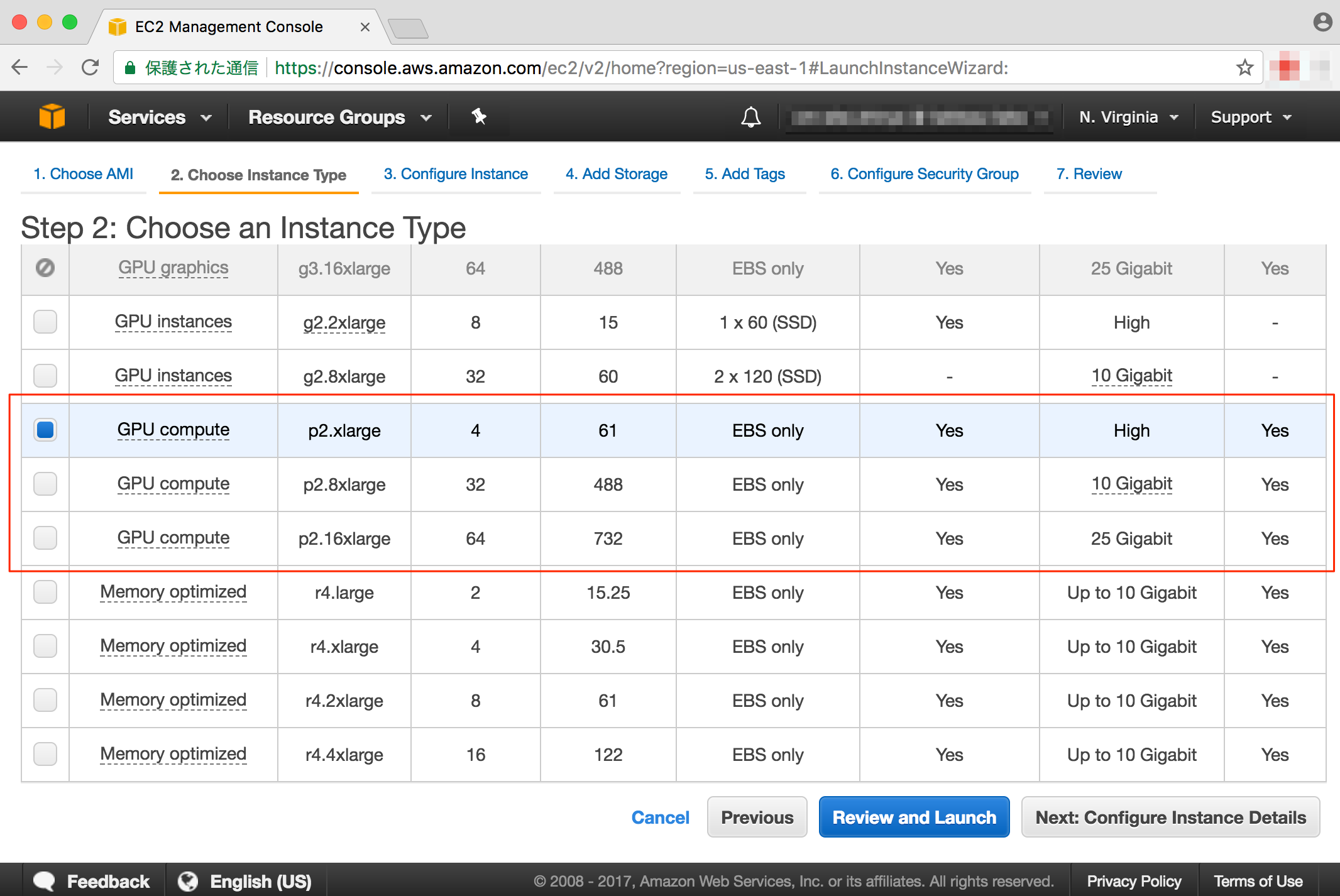
Task: Open the Privacy Policy link
Action: 1134,881
